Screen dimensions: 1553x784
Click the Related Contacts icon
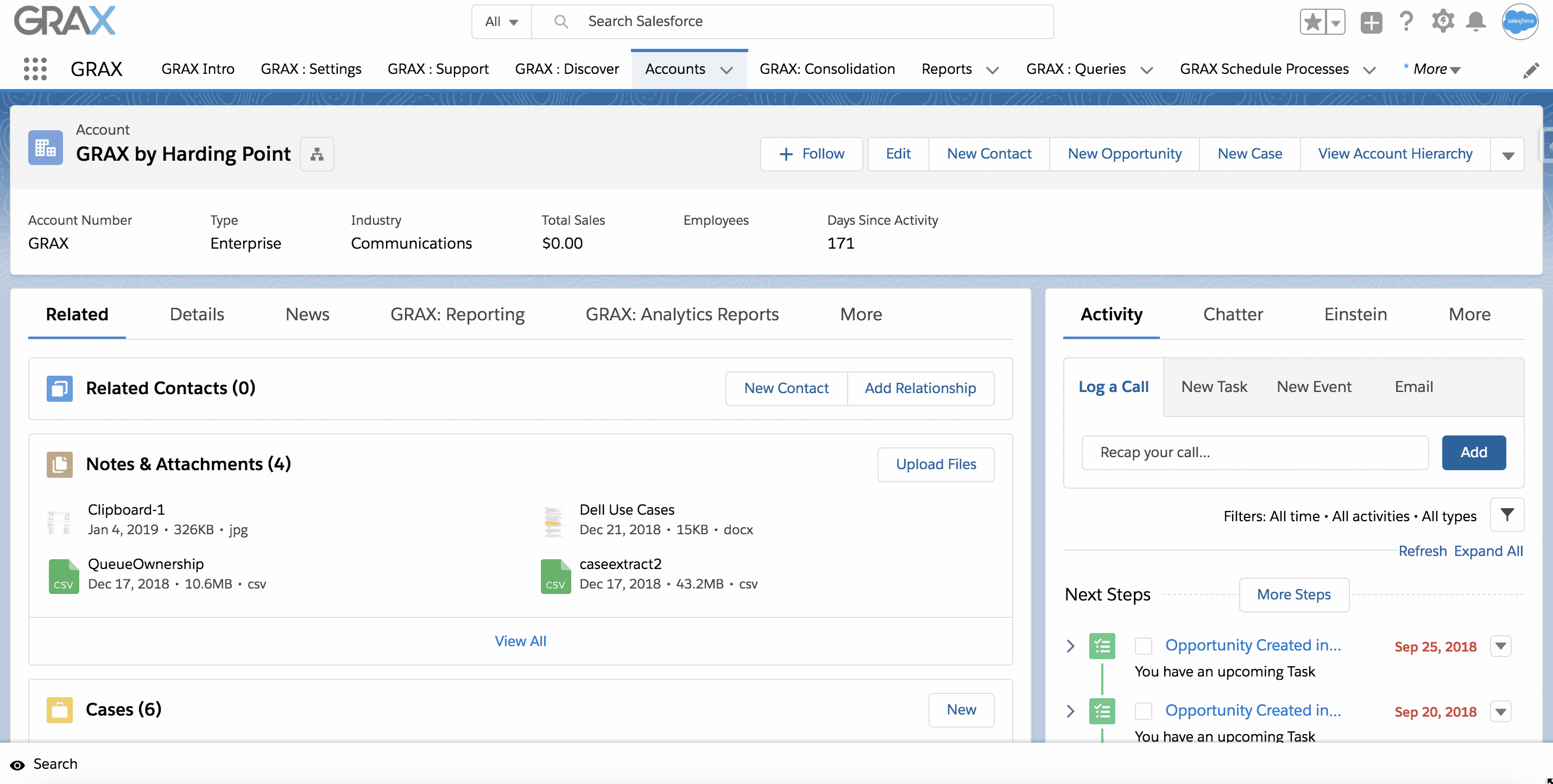tap(60, 389)
